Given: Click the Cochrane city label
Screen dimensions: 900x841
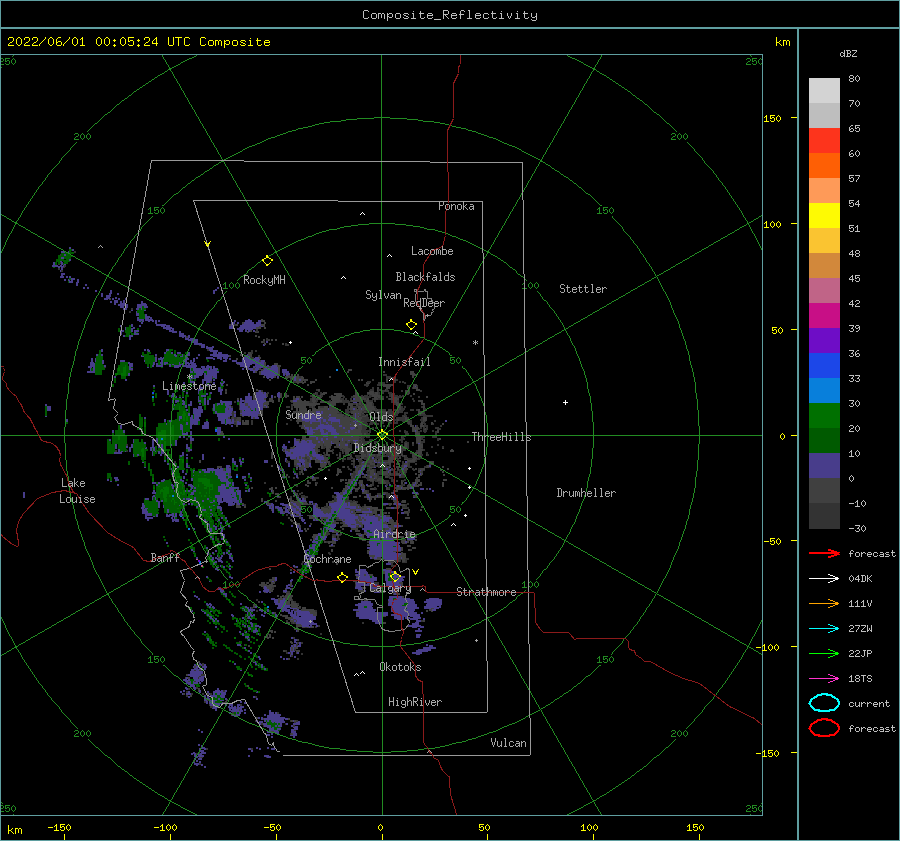Looking at the screenshot, I should [327, 559].
